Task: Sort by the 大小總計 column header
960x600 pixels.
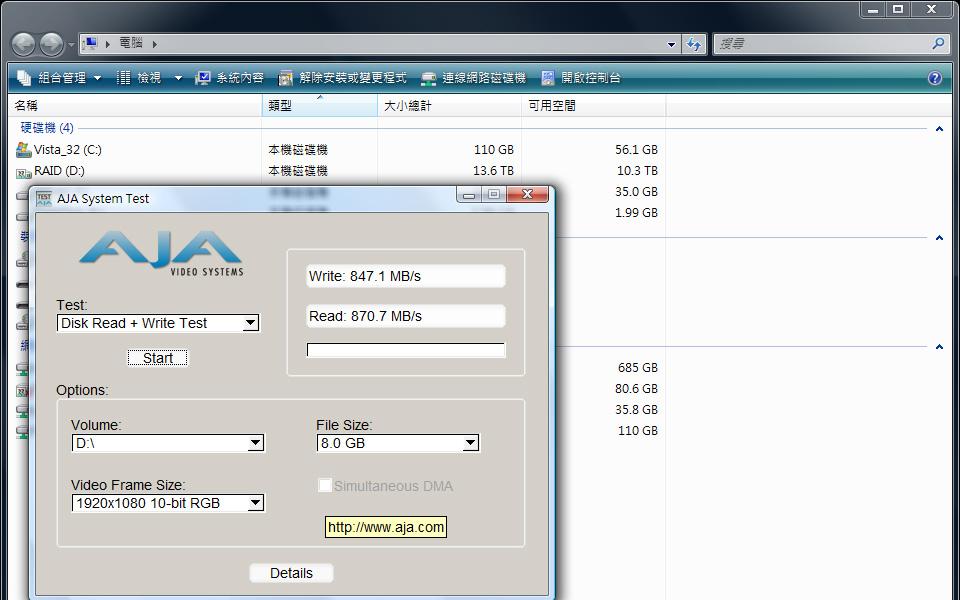Action: (x=449, y=105)
